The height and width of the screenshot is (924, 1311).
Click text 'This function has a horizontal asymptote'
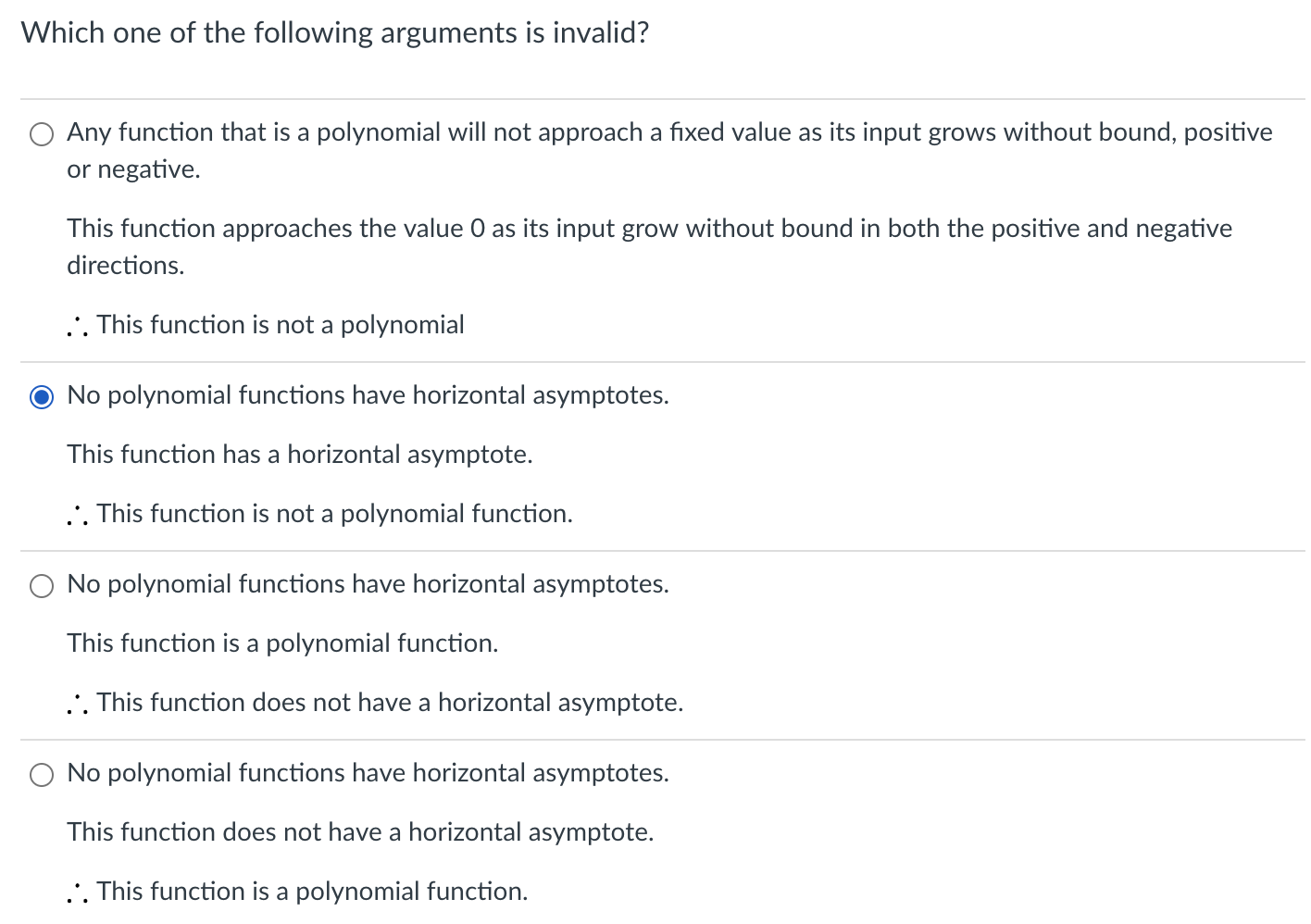point(299,455)
